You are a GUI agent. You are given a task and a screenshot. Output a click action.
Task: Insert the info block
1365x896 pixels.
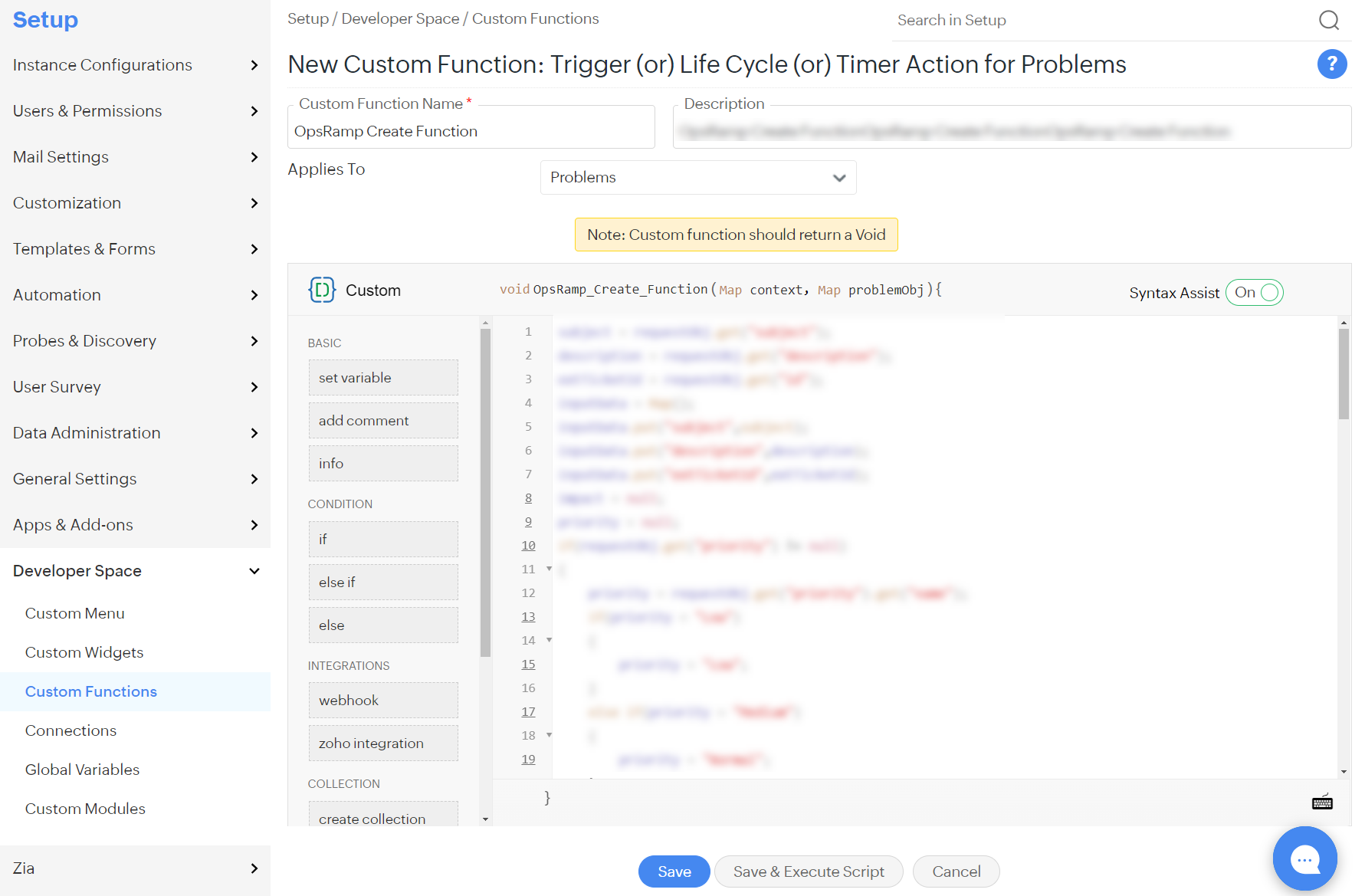[383, 464]
